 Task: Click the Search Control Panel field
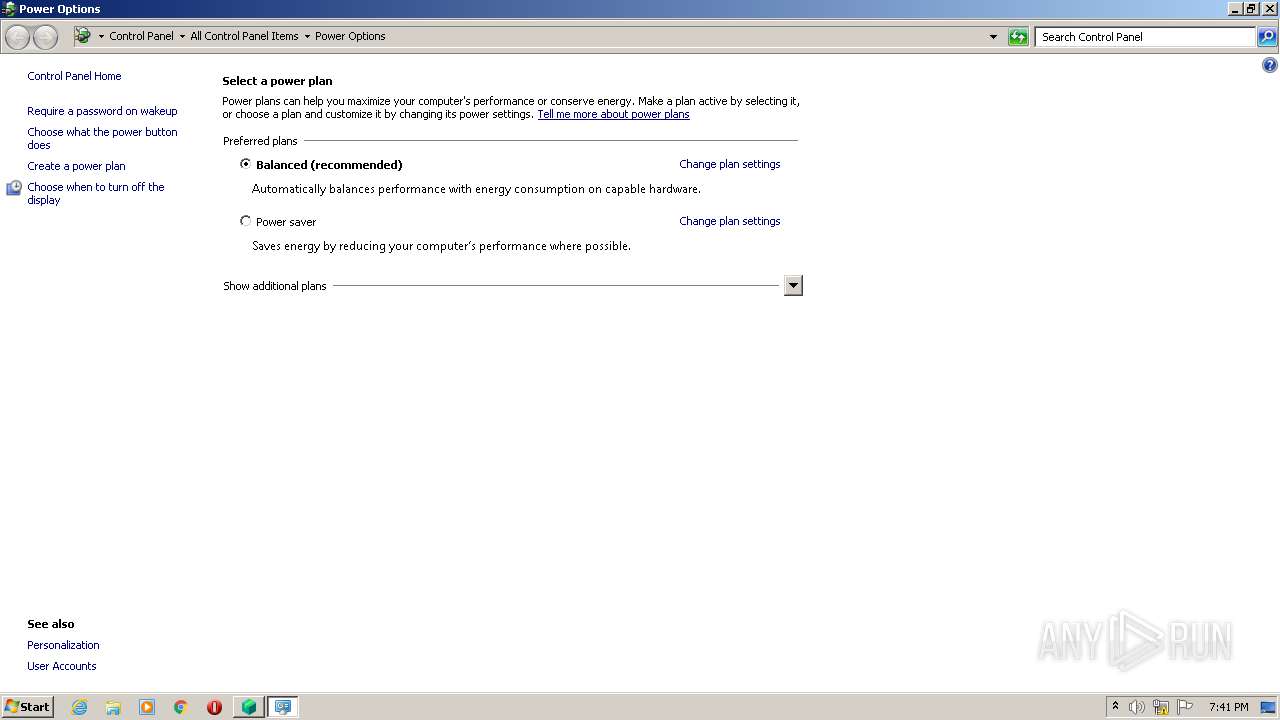click(1145, 37)
